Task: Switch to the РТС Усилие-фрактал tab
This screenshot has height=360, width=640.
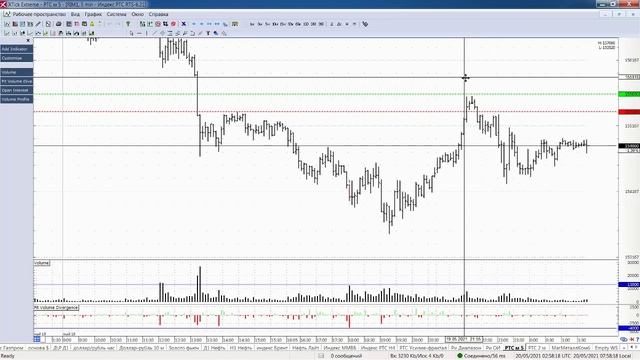Action: point(423,348)
